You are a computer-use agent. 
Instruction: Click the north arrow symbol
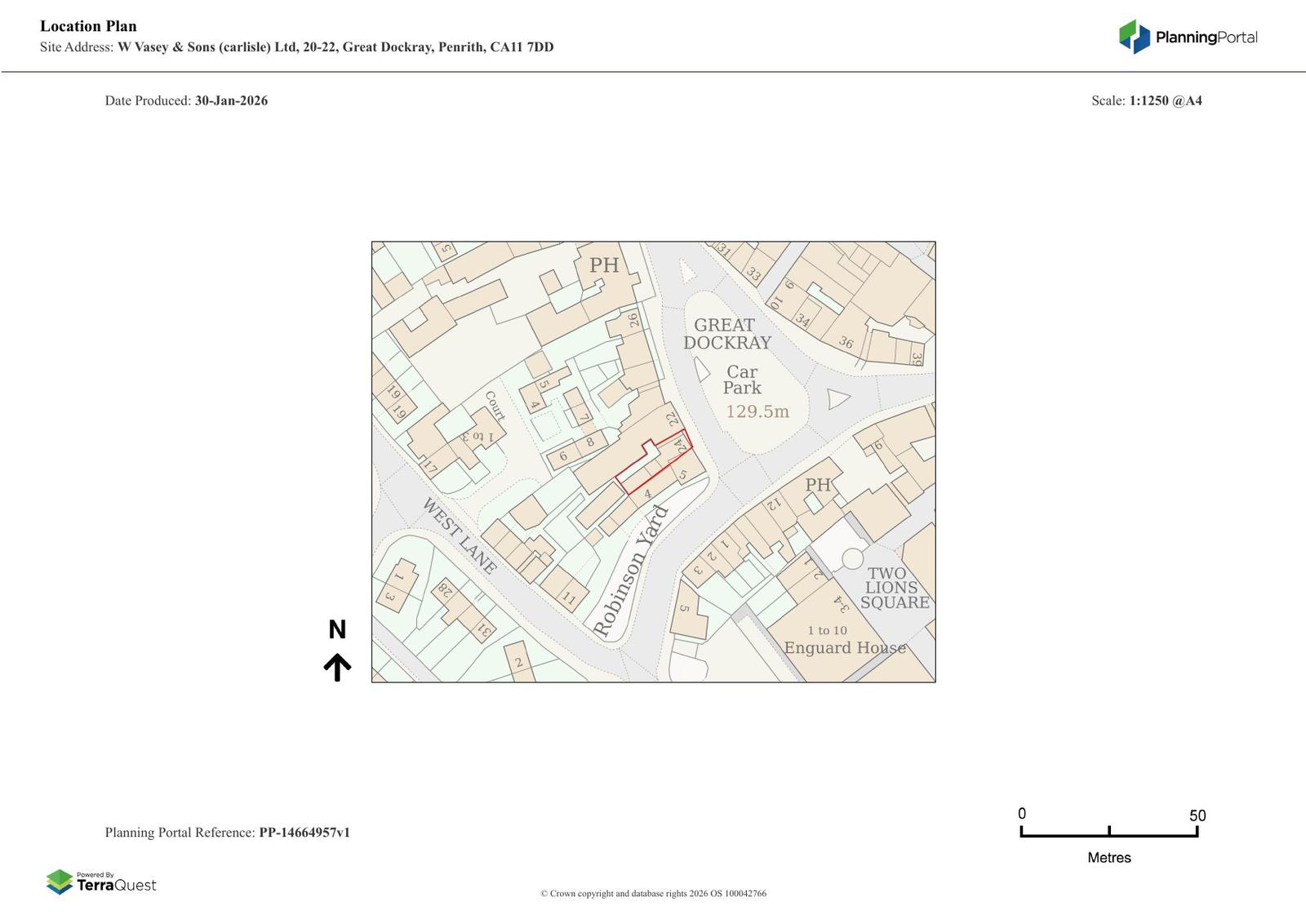click(337, 667)
